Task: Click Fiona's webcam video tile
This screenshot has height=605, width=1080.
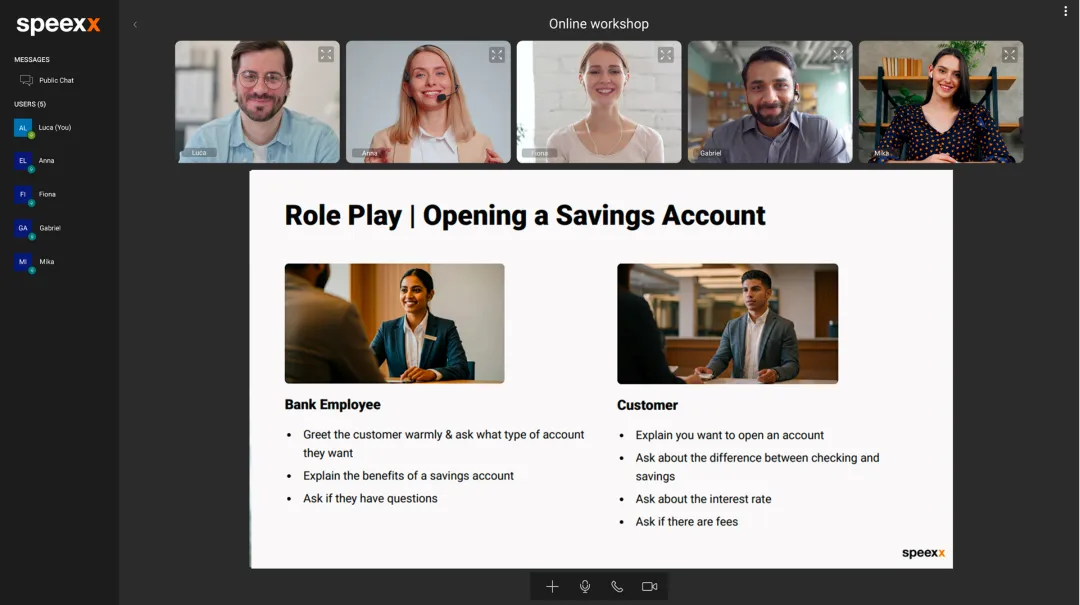Action: (x=599, y=102)
